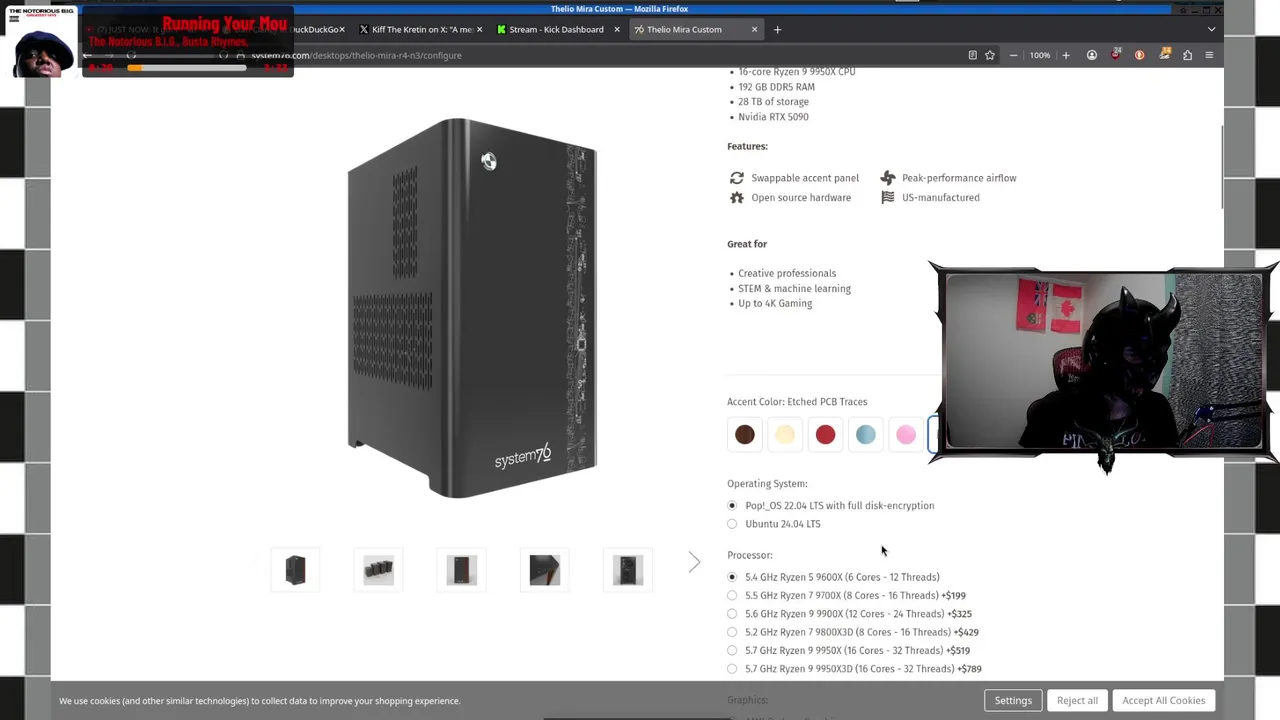The image size is (1280, 720).
Task: Open the red extension icon with badge
Action: point(1115,54)
